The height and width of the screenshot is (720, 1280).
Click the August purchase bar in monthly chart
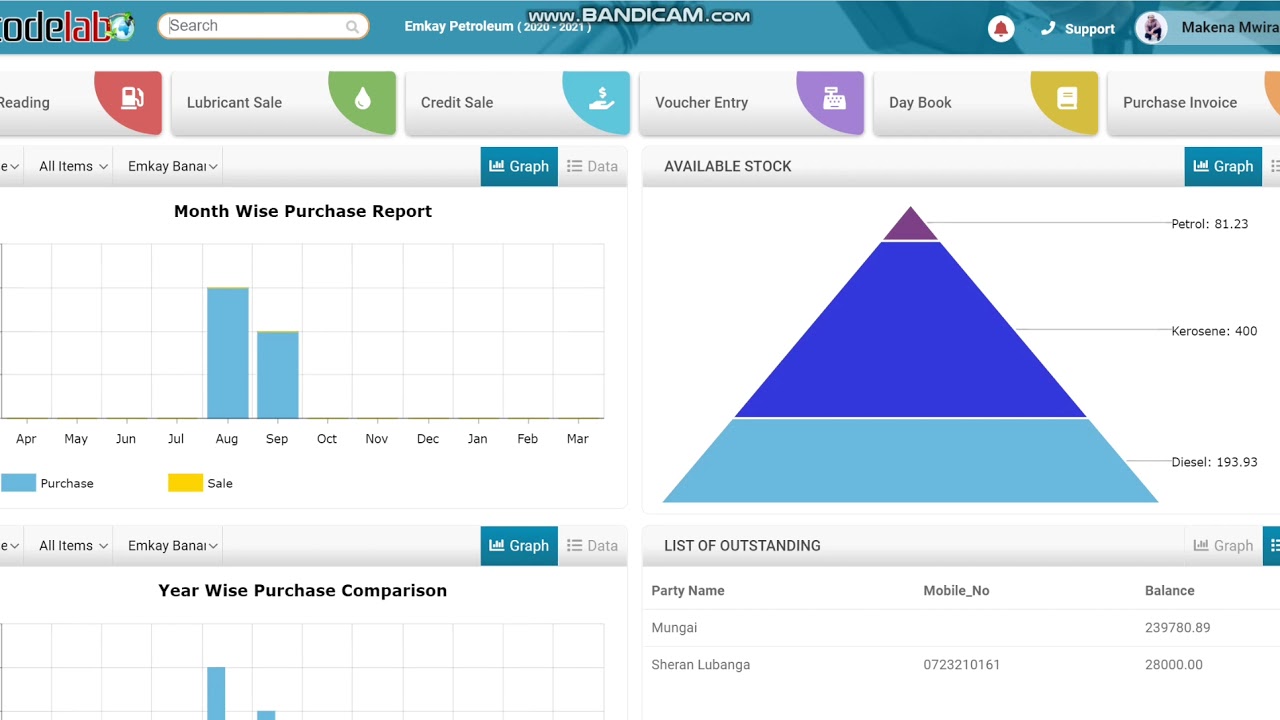[x=228, y=353]
